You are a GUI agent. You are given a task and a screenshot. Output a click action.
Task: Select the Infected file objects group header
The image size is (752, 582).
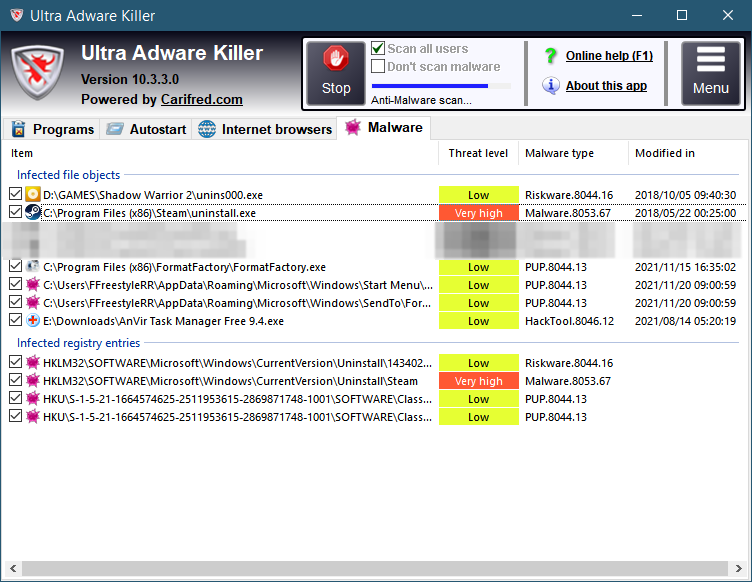pyautogui.click(x=69, y=175)
